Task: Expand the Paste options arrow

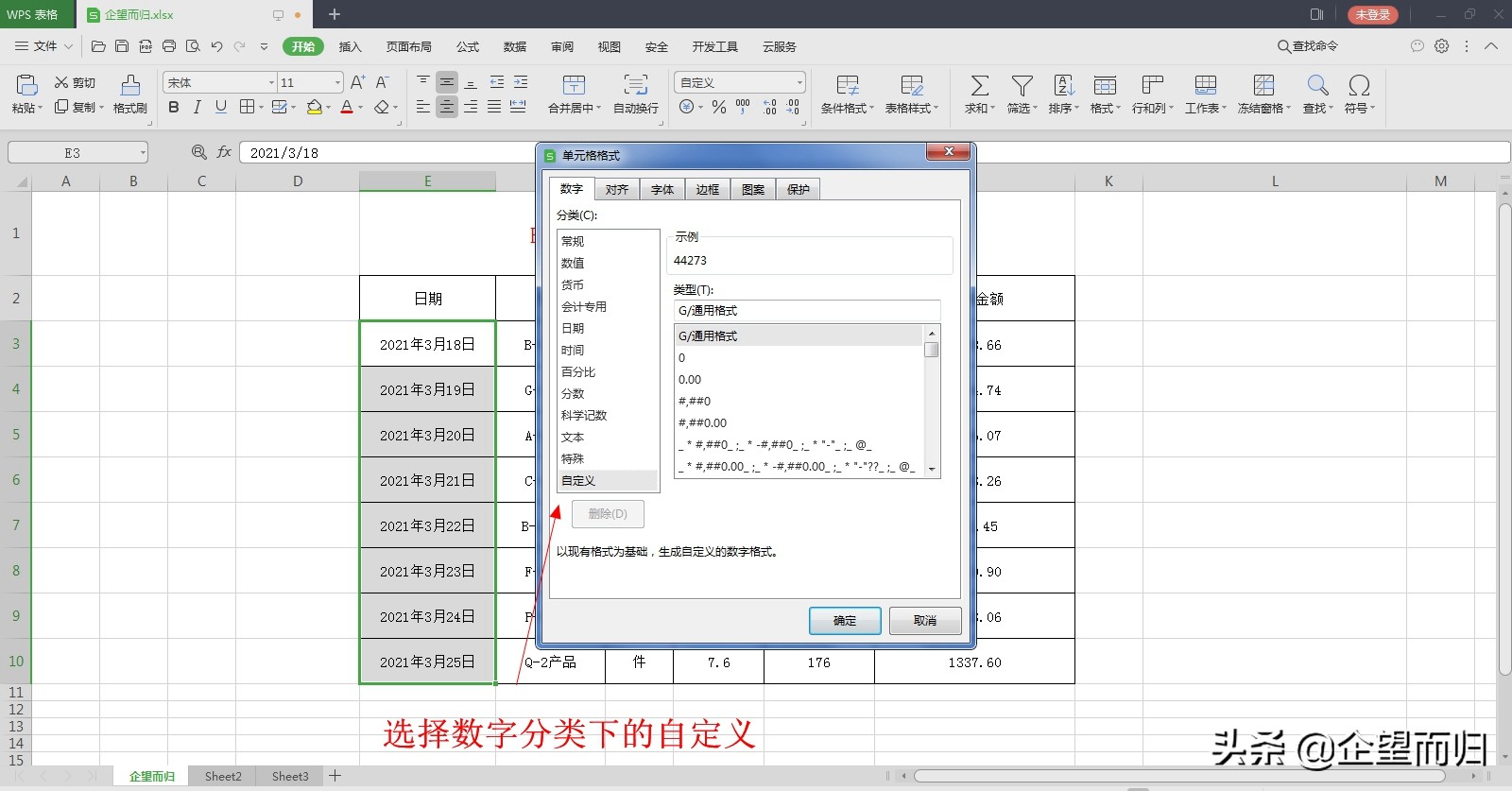Action: [42, 108]
